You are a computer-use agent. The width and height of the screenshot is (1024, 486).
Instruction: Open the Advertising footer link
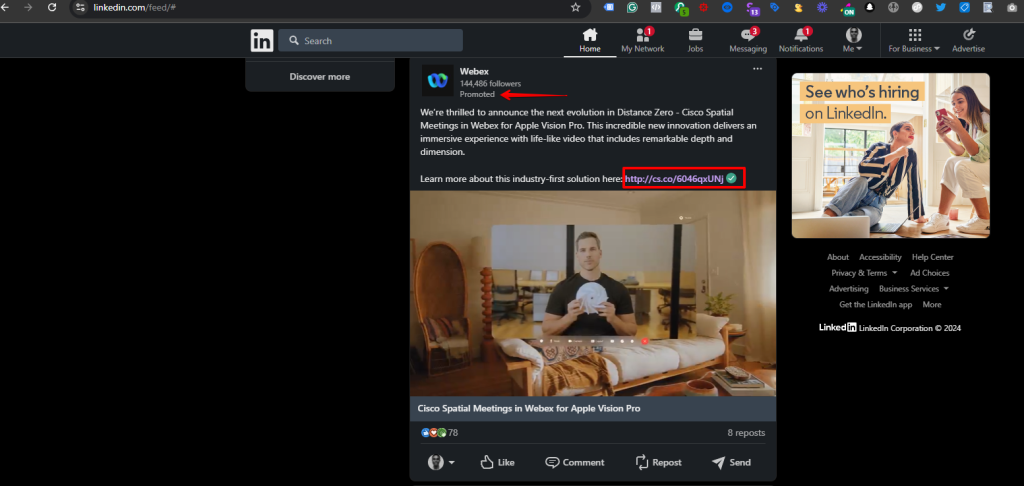[x=849, y=289]
